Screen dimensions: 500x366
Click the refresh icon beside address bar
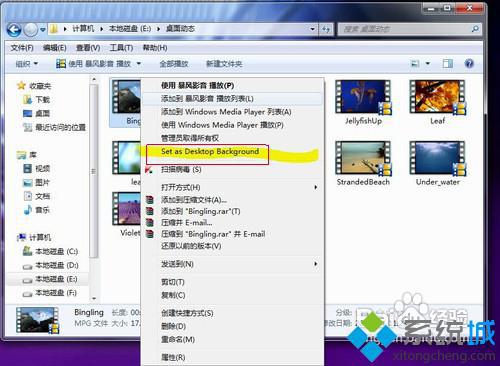click(326, 29)
